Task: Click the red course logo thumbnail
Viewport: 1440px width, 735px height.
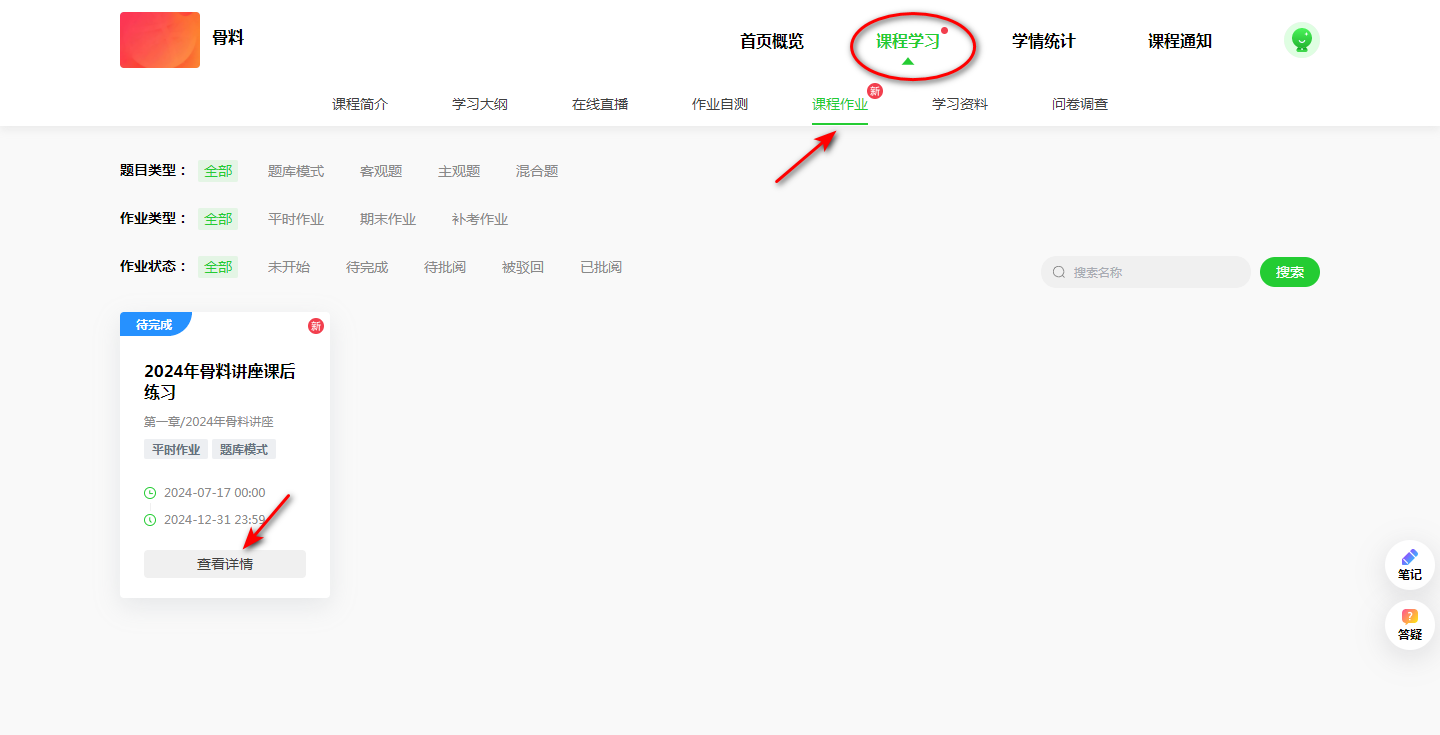Action: (x=160, y=40)
